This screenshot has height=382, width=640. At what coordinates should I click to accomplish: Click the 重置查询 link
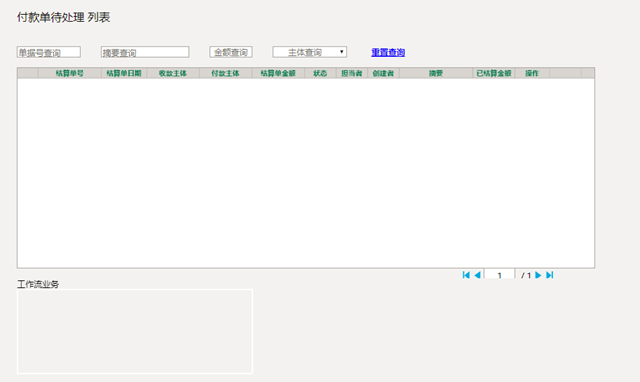pyautogui.click(x=388, y=52)
